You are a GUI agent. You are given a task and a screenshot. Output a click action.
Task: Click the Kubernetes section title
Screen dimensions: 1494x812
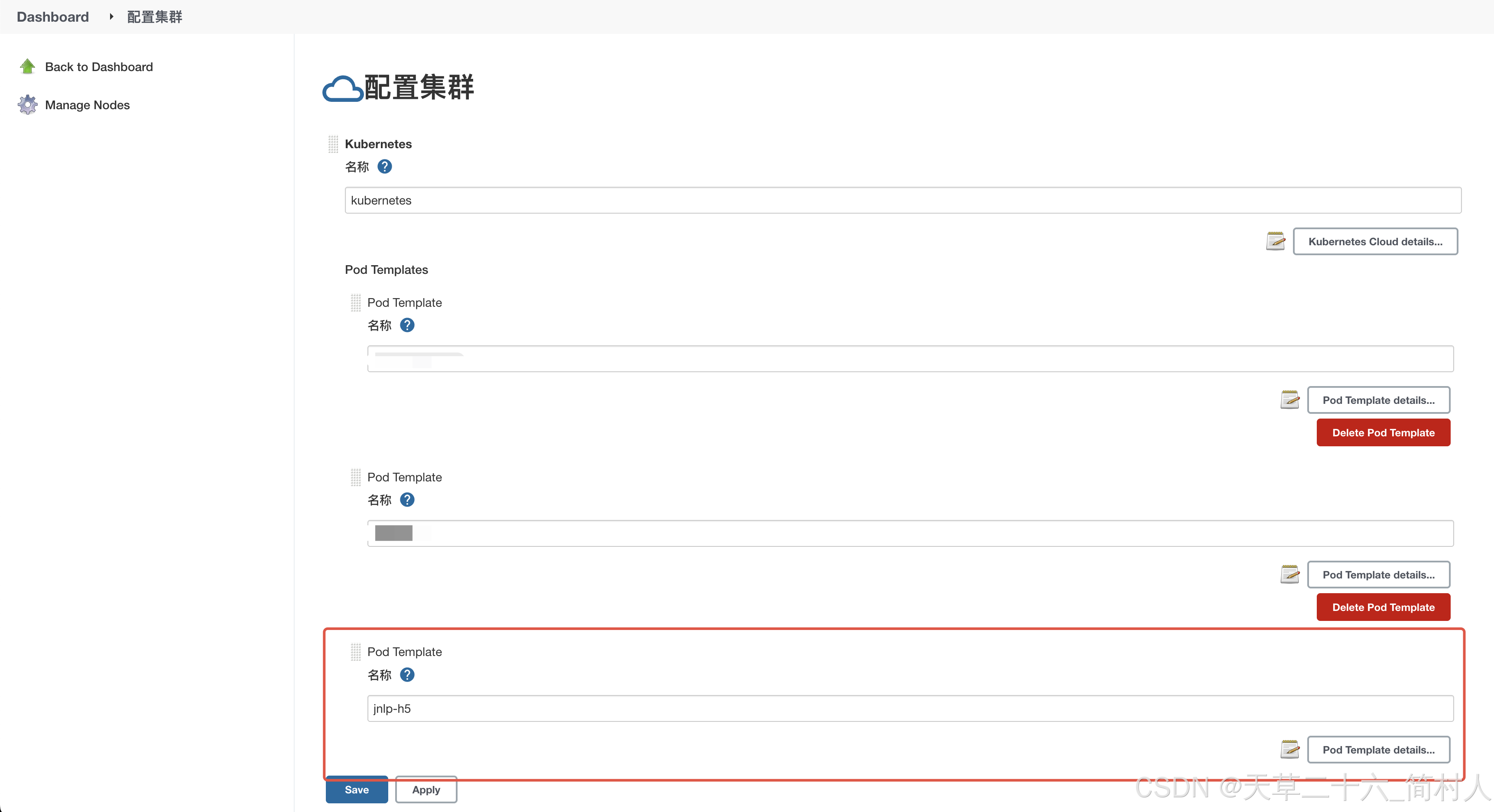(x=378, y=144)
